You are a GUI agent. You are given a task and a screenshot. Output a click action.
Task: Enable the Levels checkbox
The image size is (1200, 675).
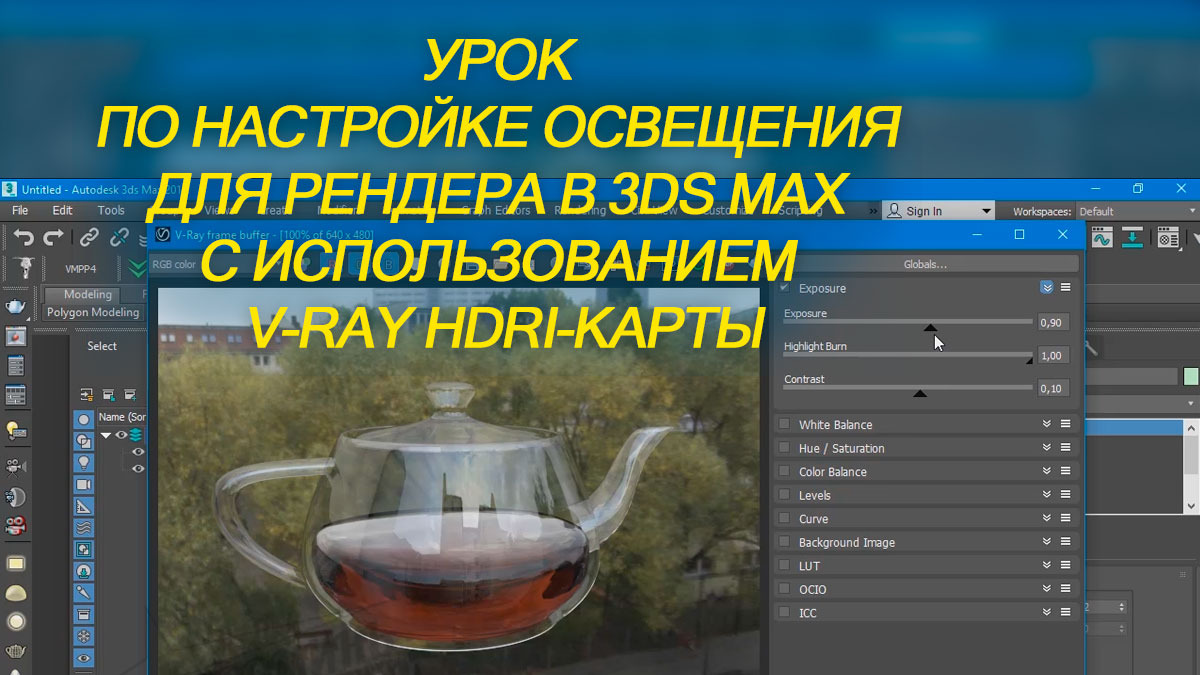[x=784, y=495]
